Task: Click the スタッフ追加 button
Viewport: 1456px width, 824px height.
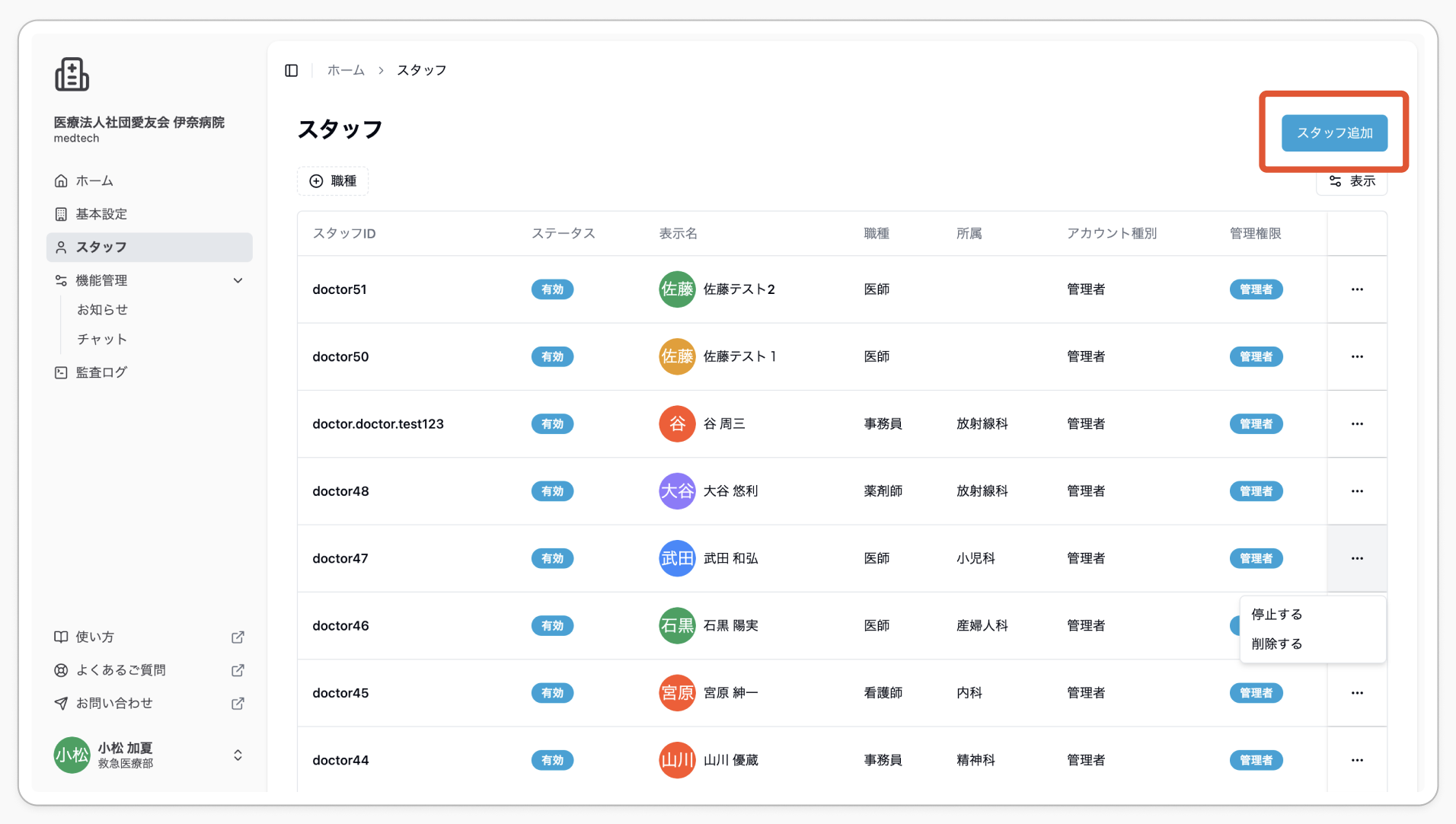Action: pyautogui.click(x=1334, y=133)
